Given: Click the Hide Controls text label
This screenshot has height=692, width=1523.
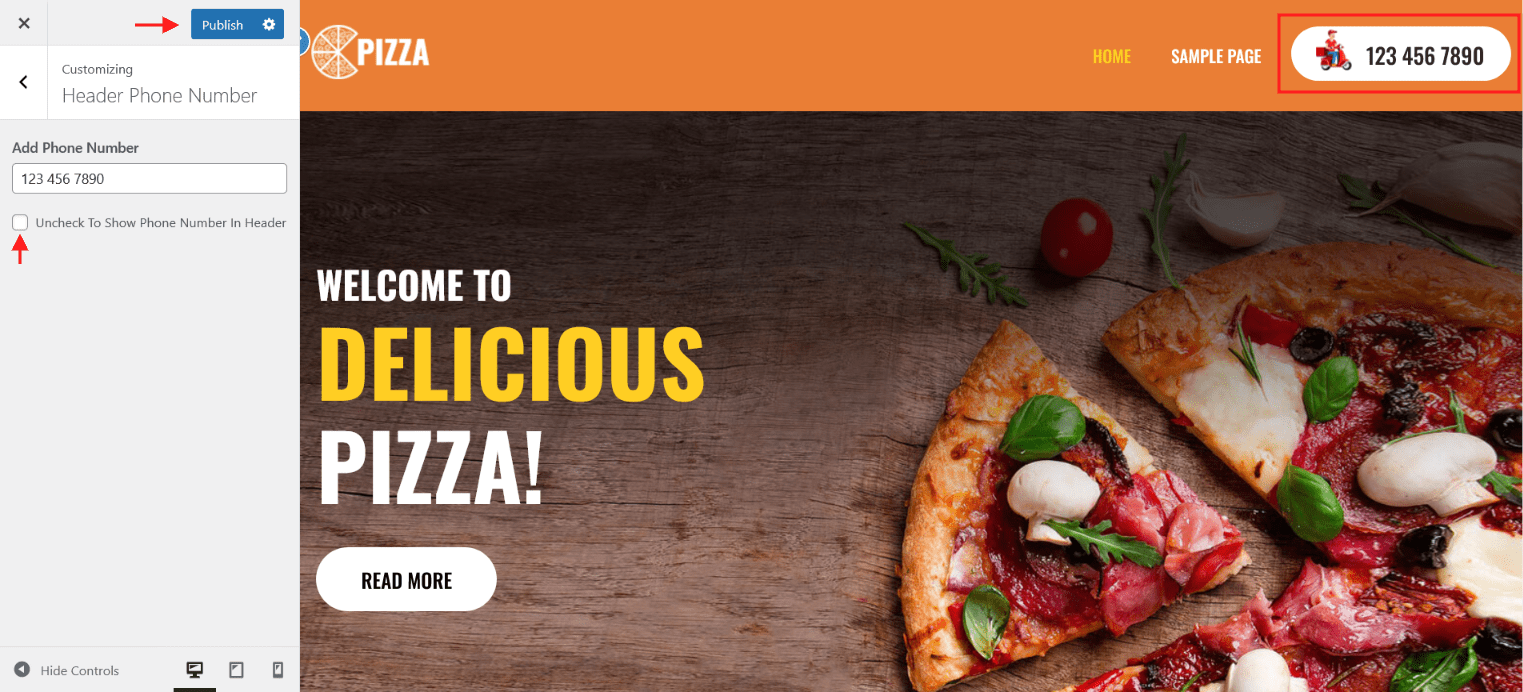Looking at the screenshot, I should pos(80,670).
